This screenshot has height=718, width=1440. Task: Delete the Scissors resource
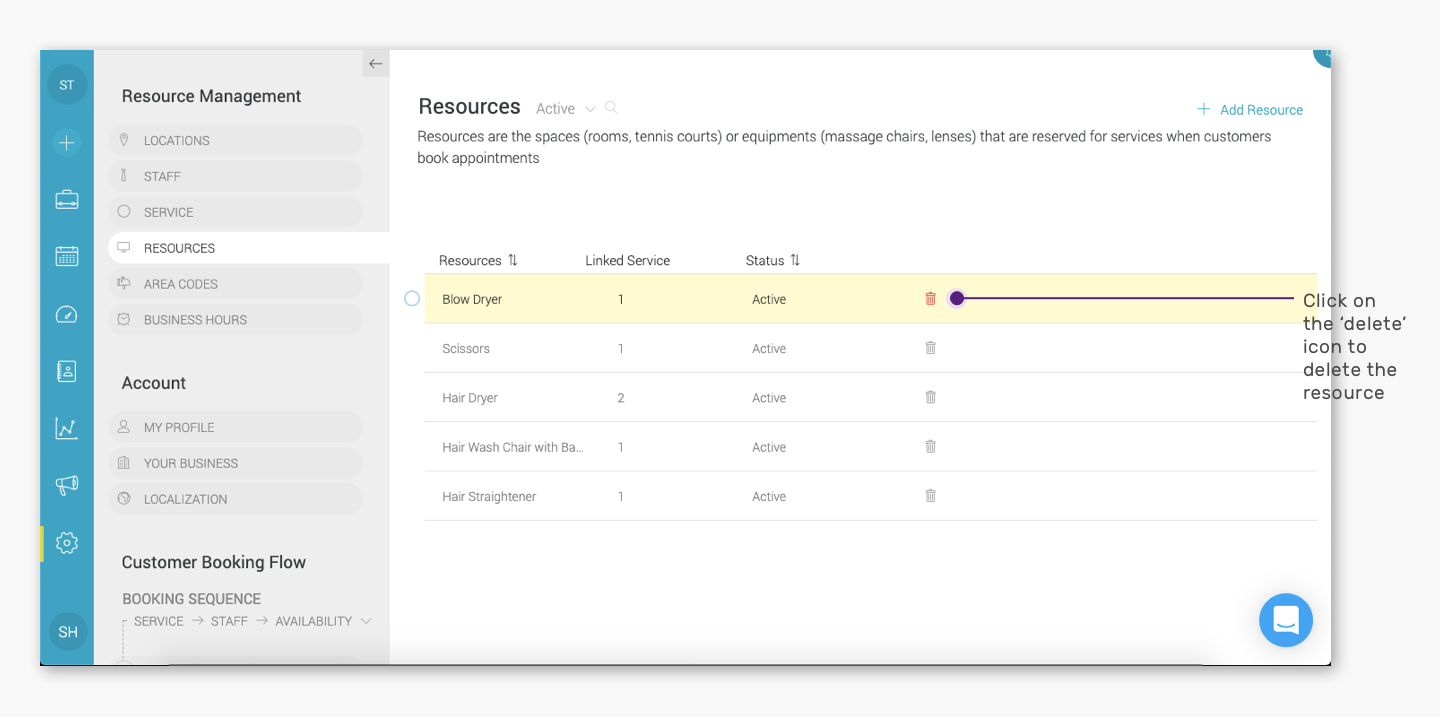930,348
